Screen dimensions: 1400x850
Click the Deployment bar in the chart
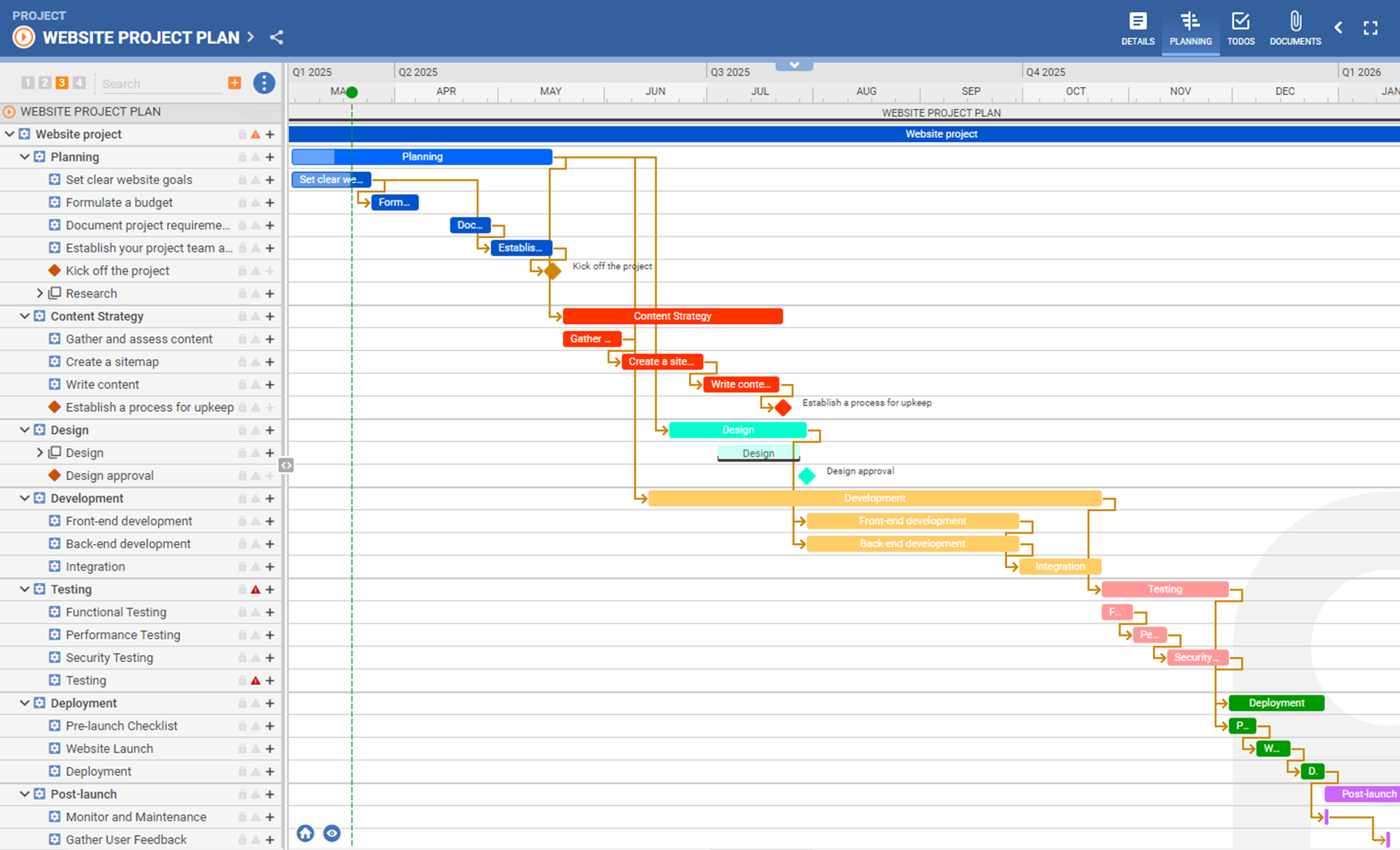tap(1276, 703)
